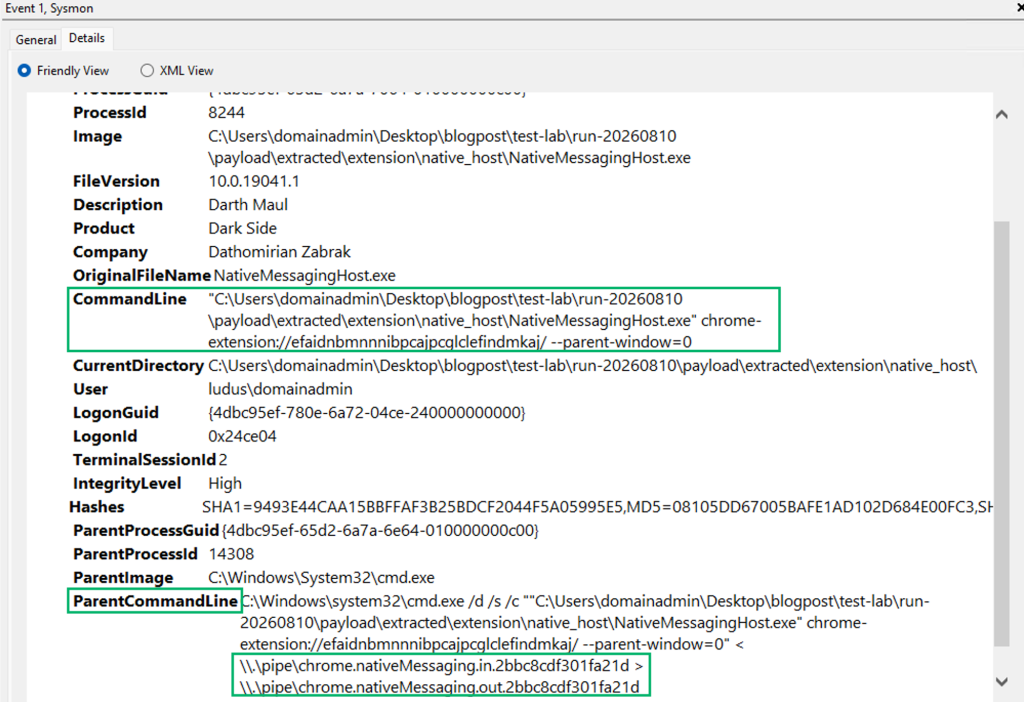Viewport: 1024px width, 702px height.
Task: Click IntegrityLevel value High
Action: [x=225, y=483]
